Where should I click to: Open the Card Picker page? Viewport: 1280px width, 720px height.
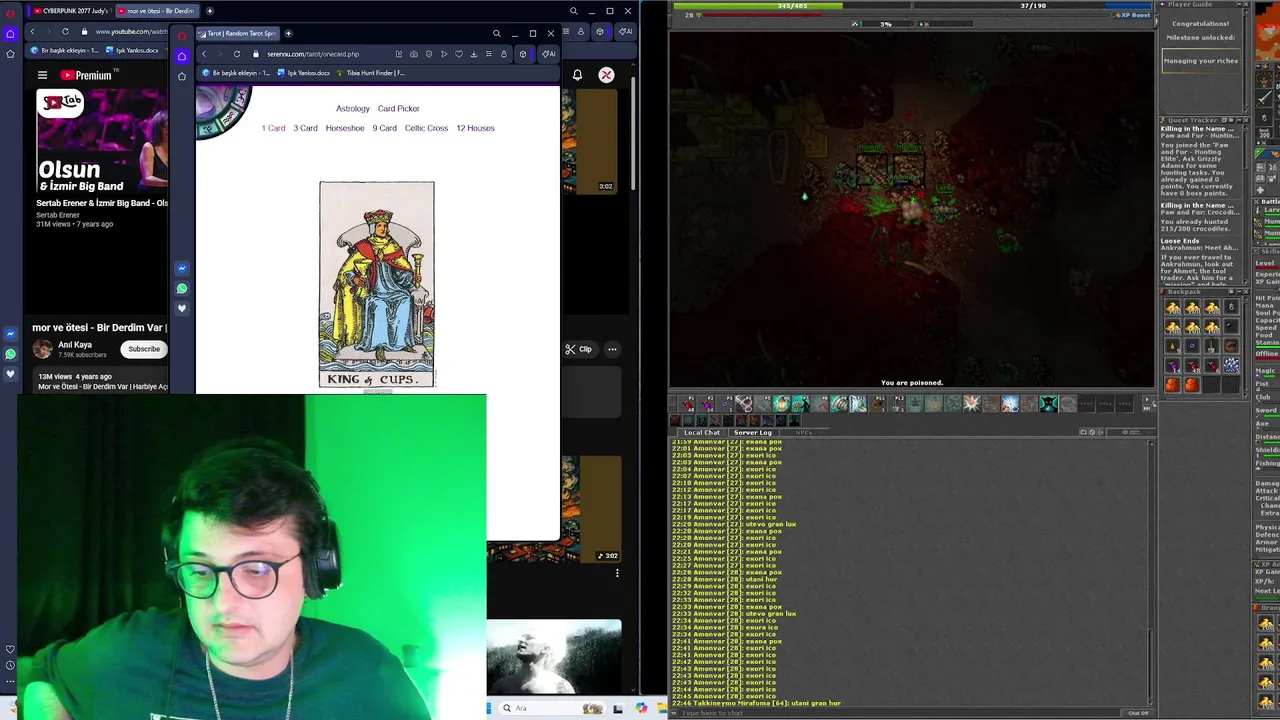click(x=398, y=108)
